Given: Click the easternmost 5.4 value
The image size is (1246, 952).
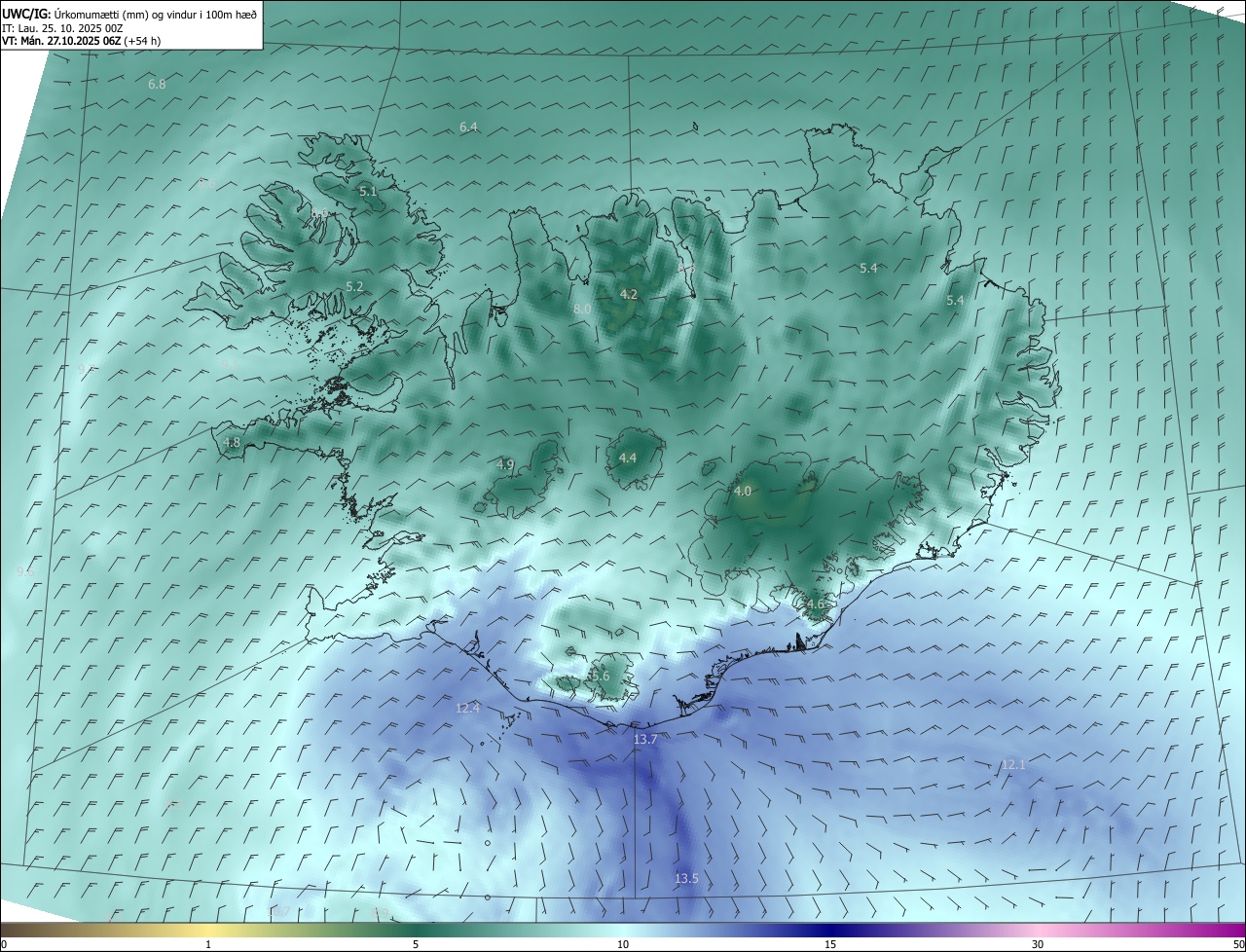Looking at the screenshot, I should (x=955, y=301).
